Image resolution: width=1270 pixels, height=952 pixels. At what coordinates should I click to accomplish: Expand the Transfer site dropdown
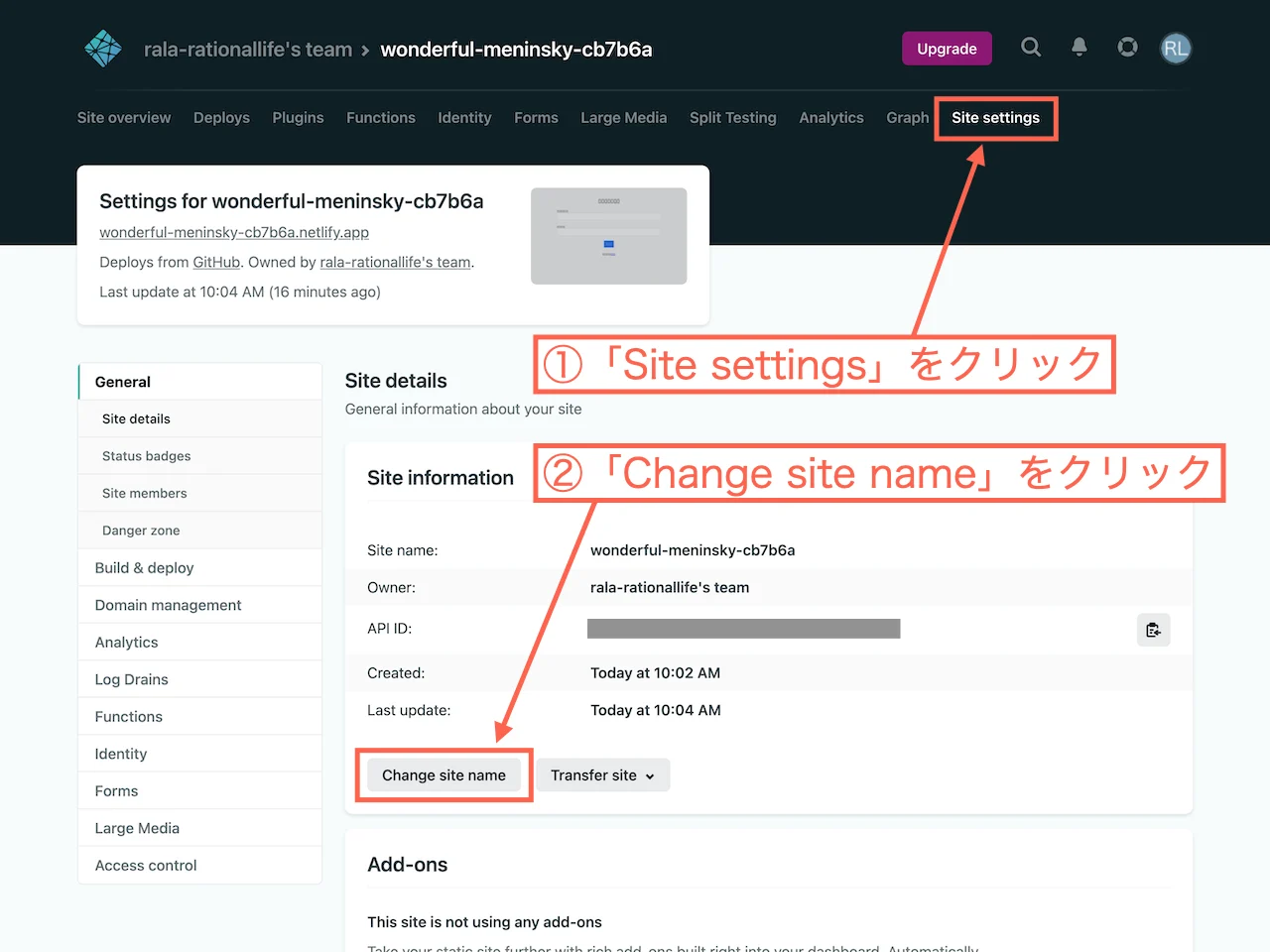[x=602, y=775]
